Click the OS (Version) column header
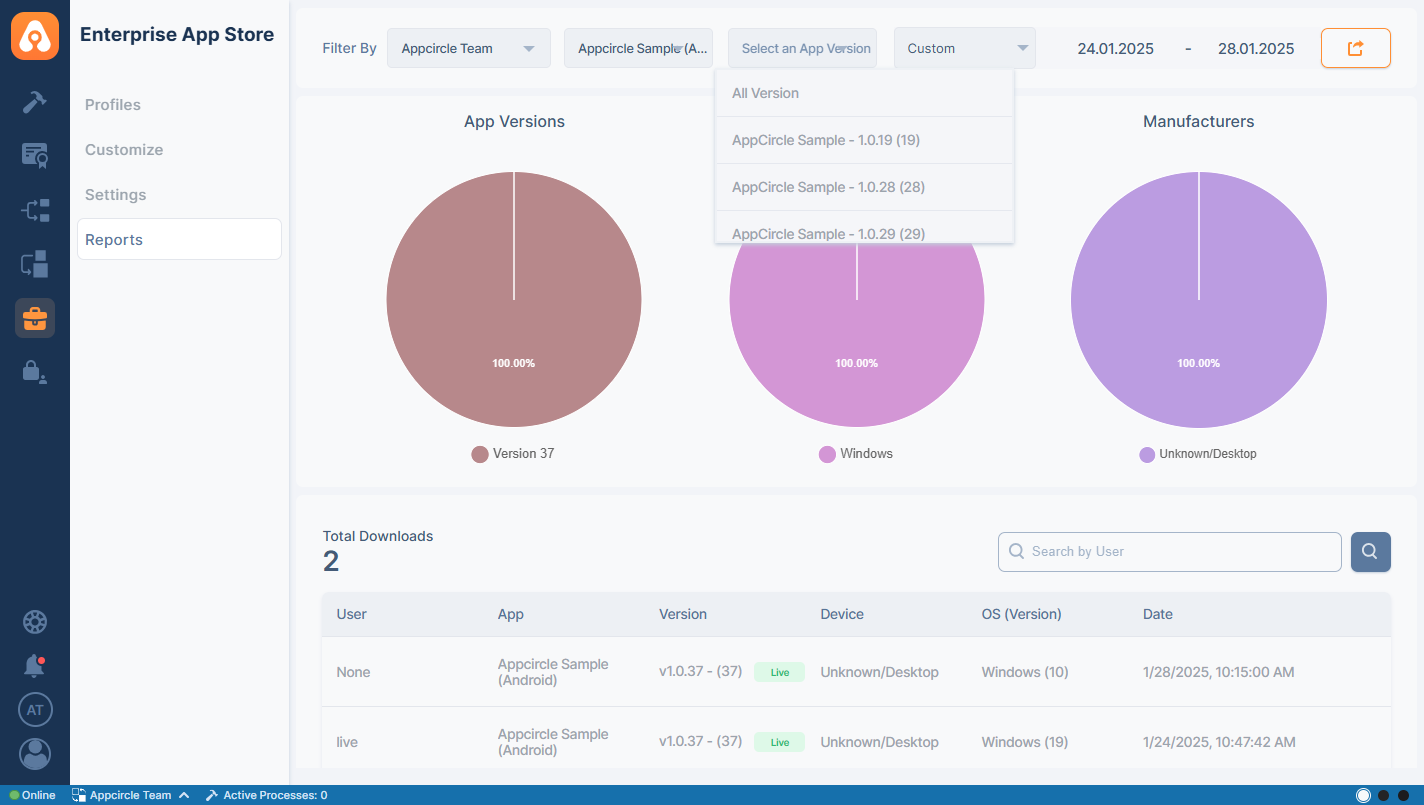The width and height of the screenshot is (1424, 805). coord(1022,614)
